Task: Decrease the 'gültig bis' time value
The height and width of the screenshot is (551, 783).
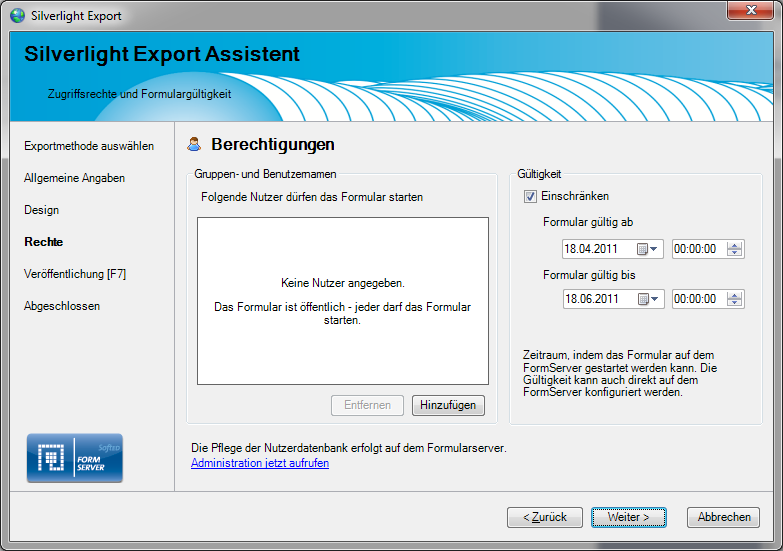Action: [735, 303]
